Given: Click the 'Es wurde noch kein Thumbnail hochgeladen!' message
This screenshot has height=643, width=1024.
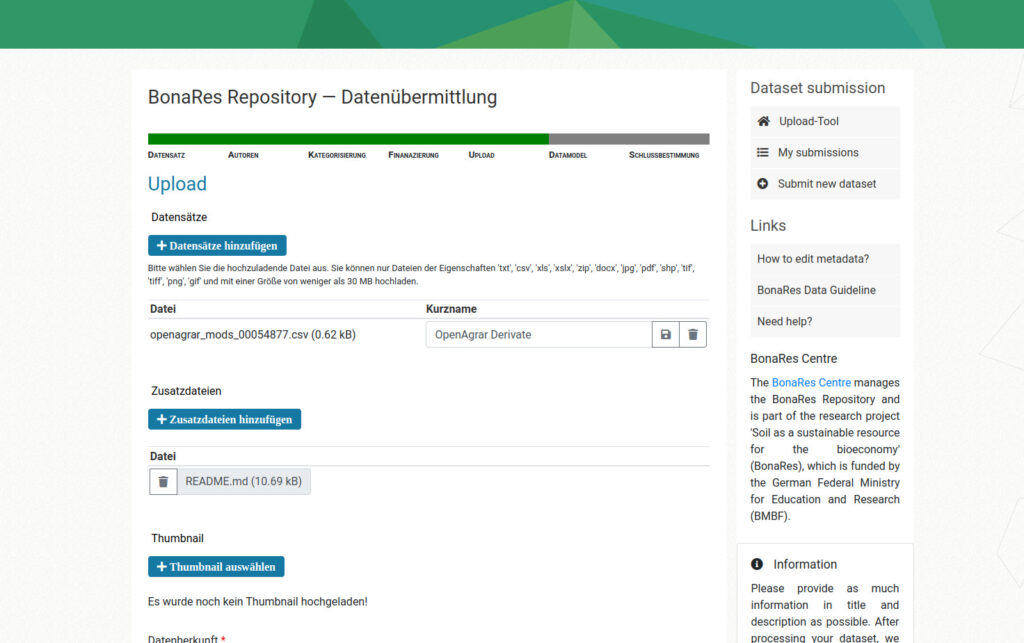Looking at the screenshot, I should (257, 602).
